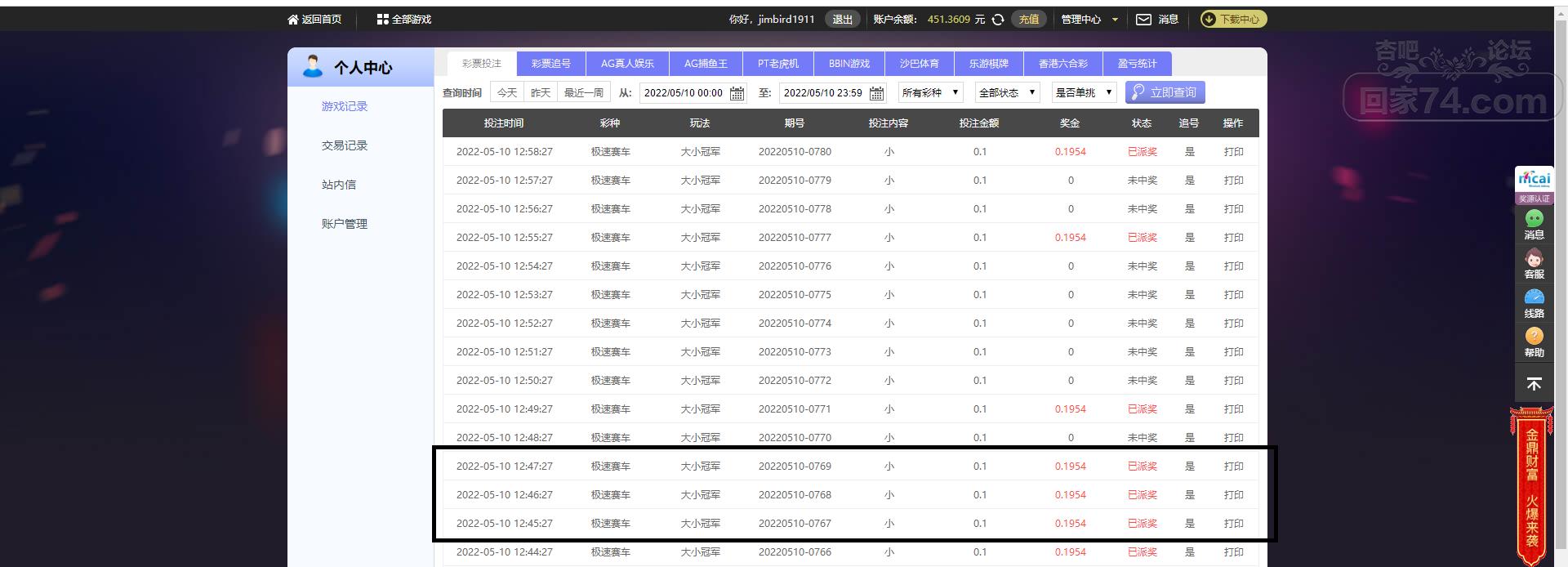Screen dimensions: 1568x567
Task: Click 打印 for period 20220510-0768
Action: click(1233, 495)
